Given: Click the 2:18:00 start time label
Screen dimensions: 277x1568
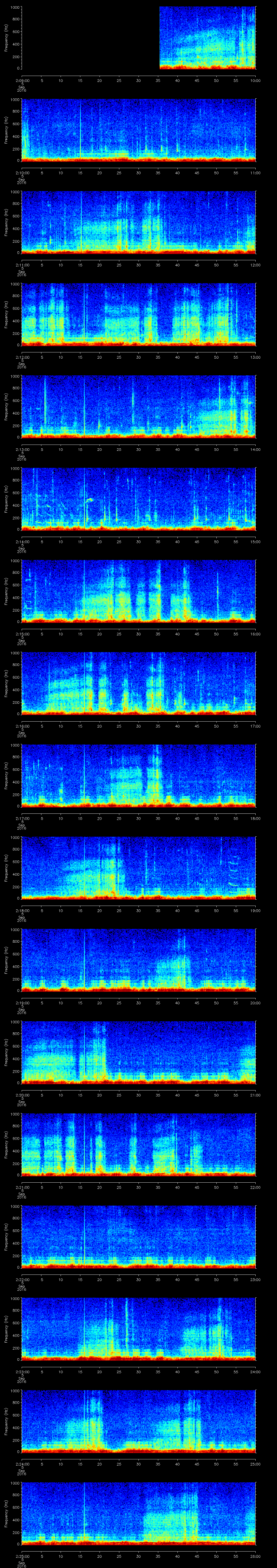Looking at the screenshot, I should tap(22, 910).
